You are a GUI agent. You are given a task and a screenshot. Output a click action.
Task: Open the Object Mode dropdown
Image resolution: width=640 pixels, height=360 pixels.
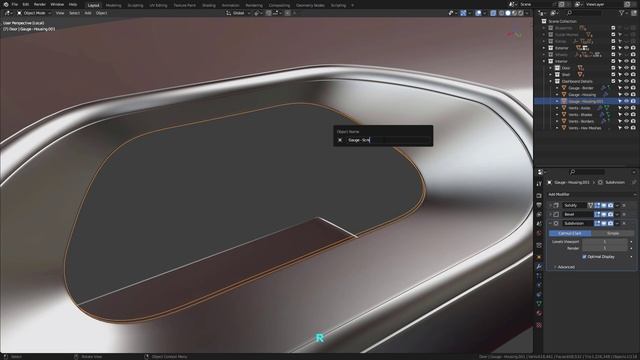[x=34, y=13]
